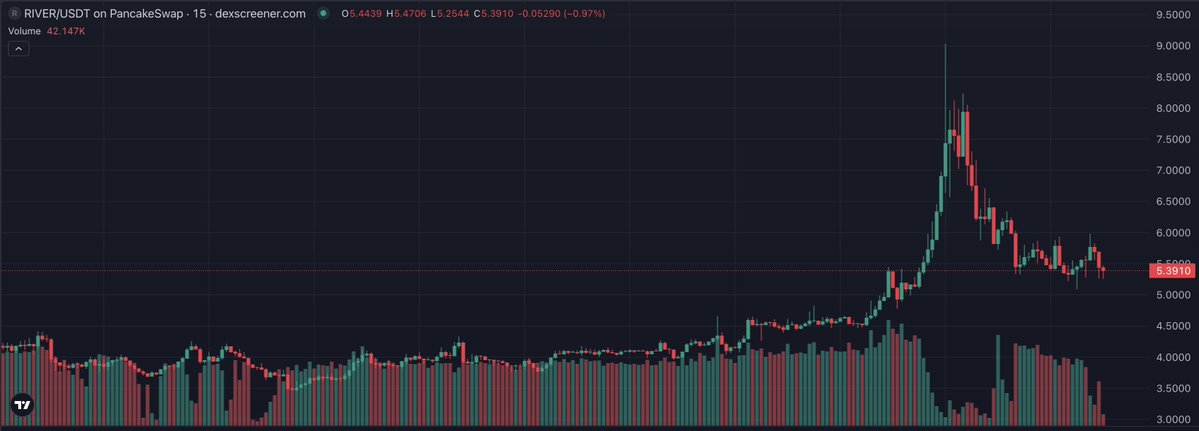This screenshot has height=431, width=1199.
Task: Click the green market status dot
Action: click(x=323, y=14)
